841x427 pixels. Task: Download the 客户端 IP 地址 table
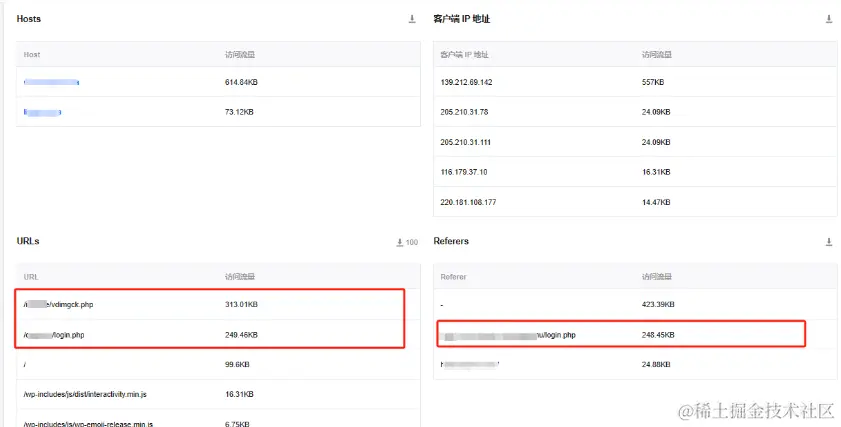(x=829, y=19)
